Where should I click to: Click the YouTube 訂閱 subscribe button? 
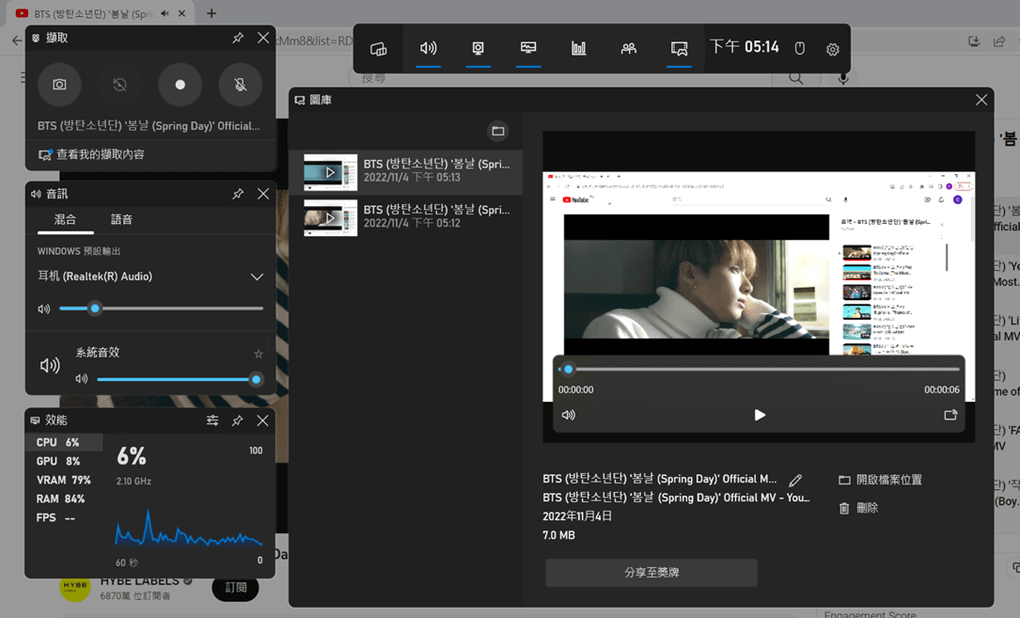235,587
